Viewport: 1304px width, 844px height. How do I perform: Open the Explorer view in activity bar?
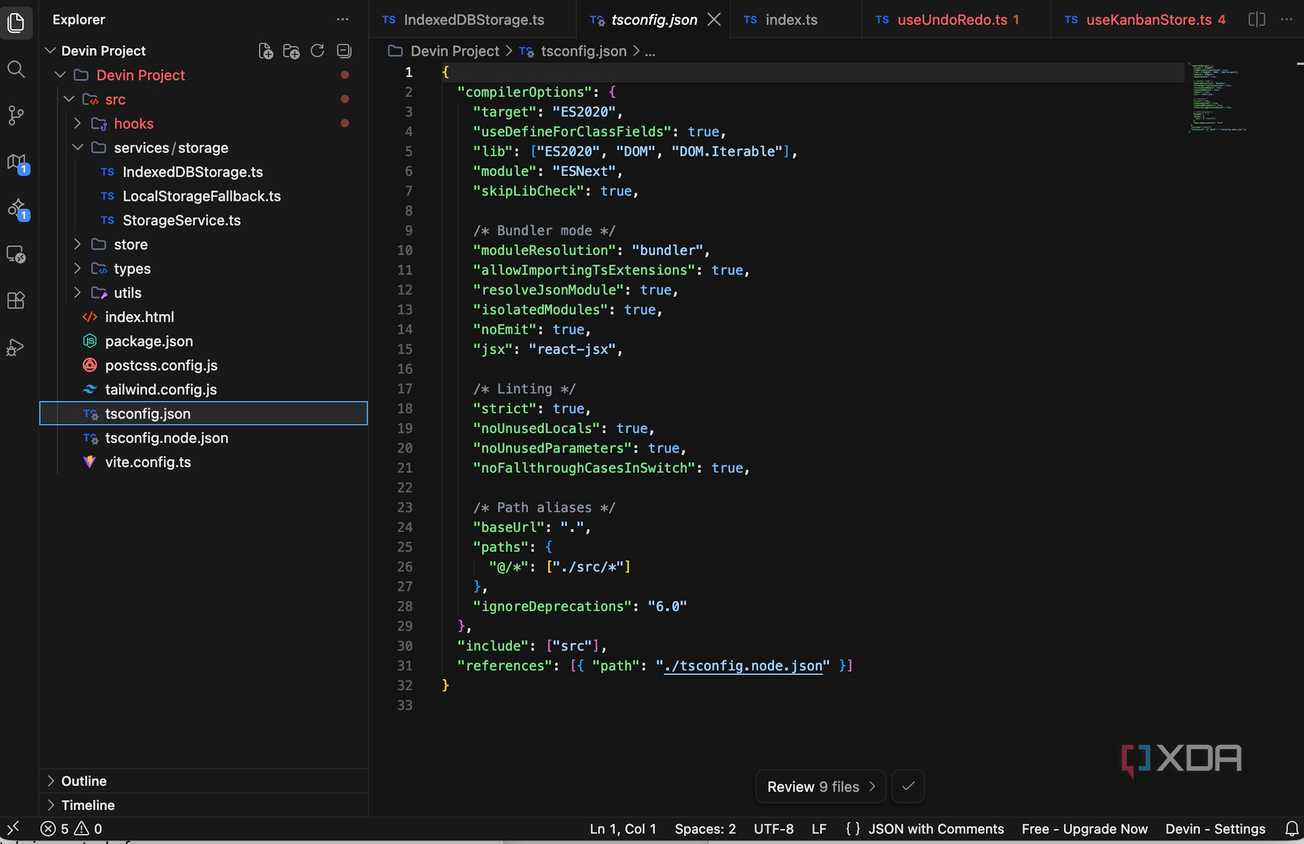click(x=16, y=22)
